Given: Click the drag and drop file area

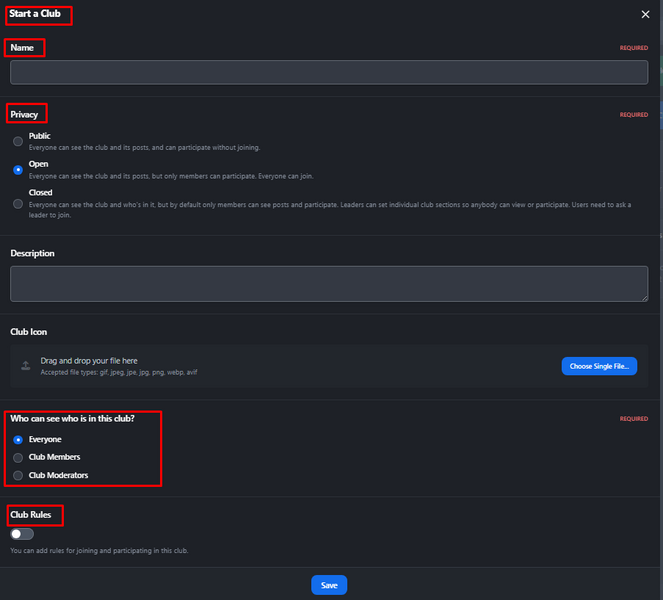Looking at the screenshot, I should click(329, 366).
